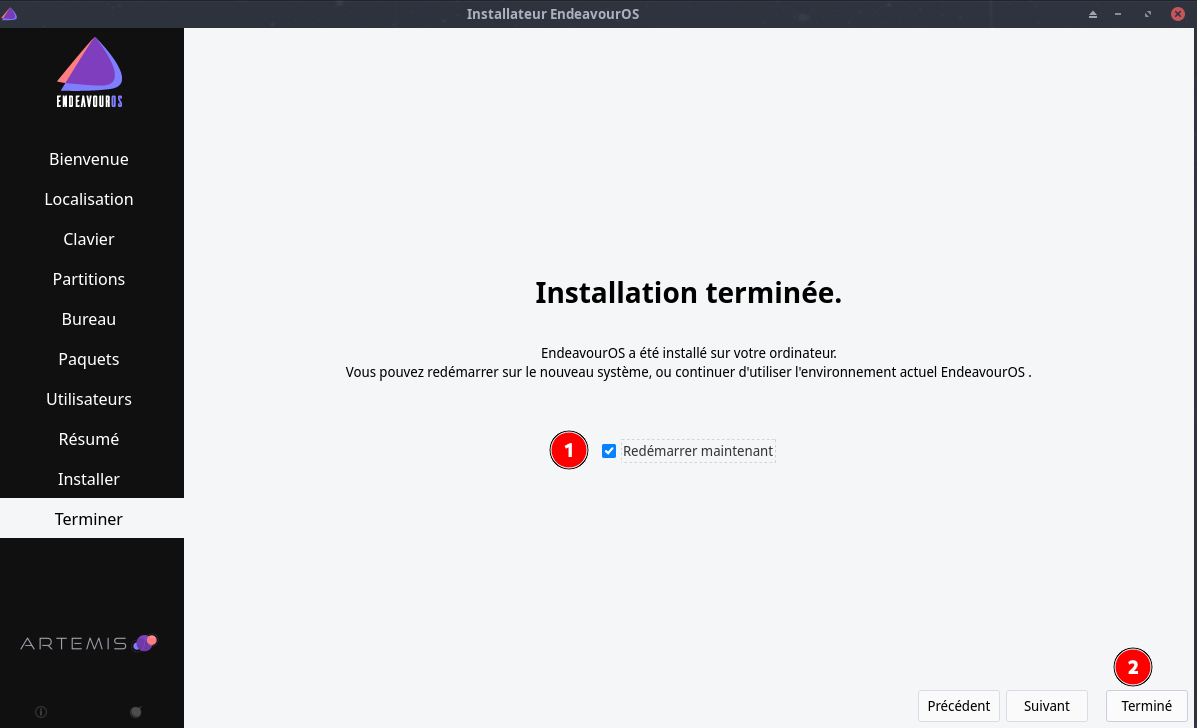Viewport: 1197px width, 728px height.
Task: Select the Installer step in the sidebar
Action: point(89,479)
